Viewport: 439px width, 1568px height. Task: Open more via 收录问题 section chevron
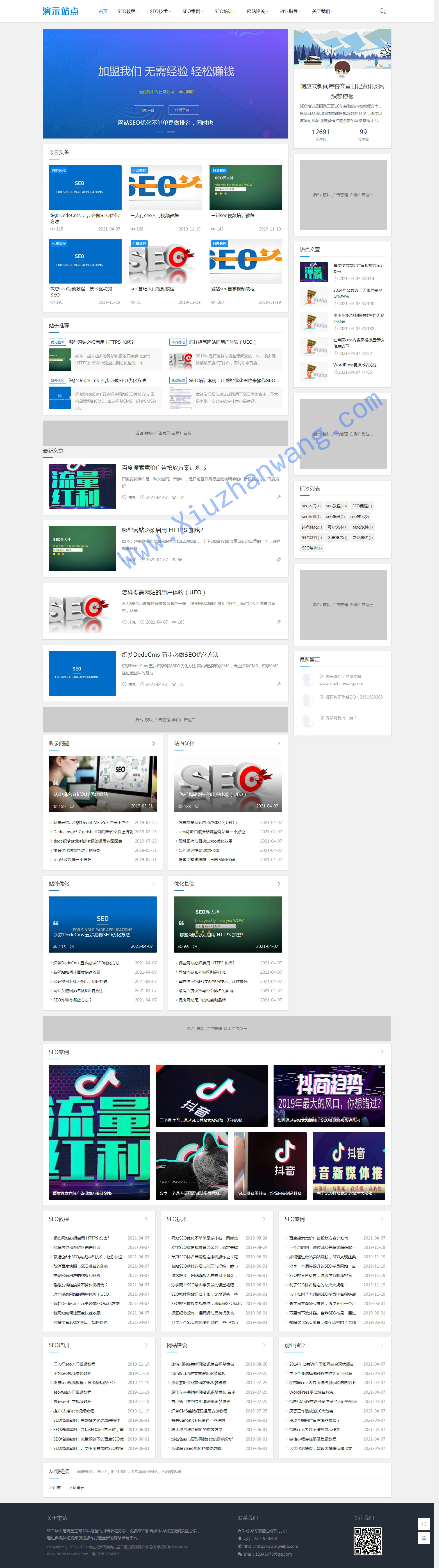click(x=153, y=743)
